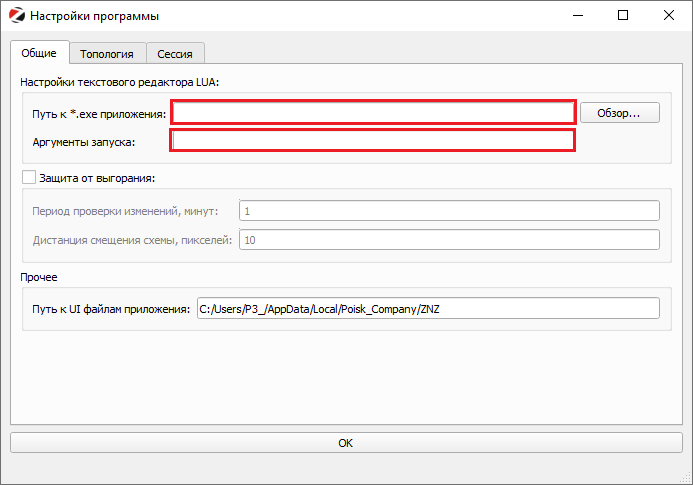The height and width of the screenshot is (485, 693).
Task: Click the Настройки программы title bar text
Action: click(x=94, y=16)
